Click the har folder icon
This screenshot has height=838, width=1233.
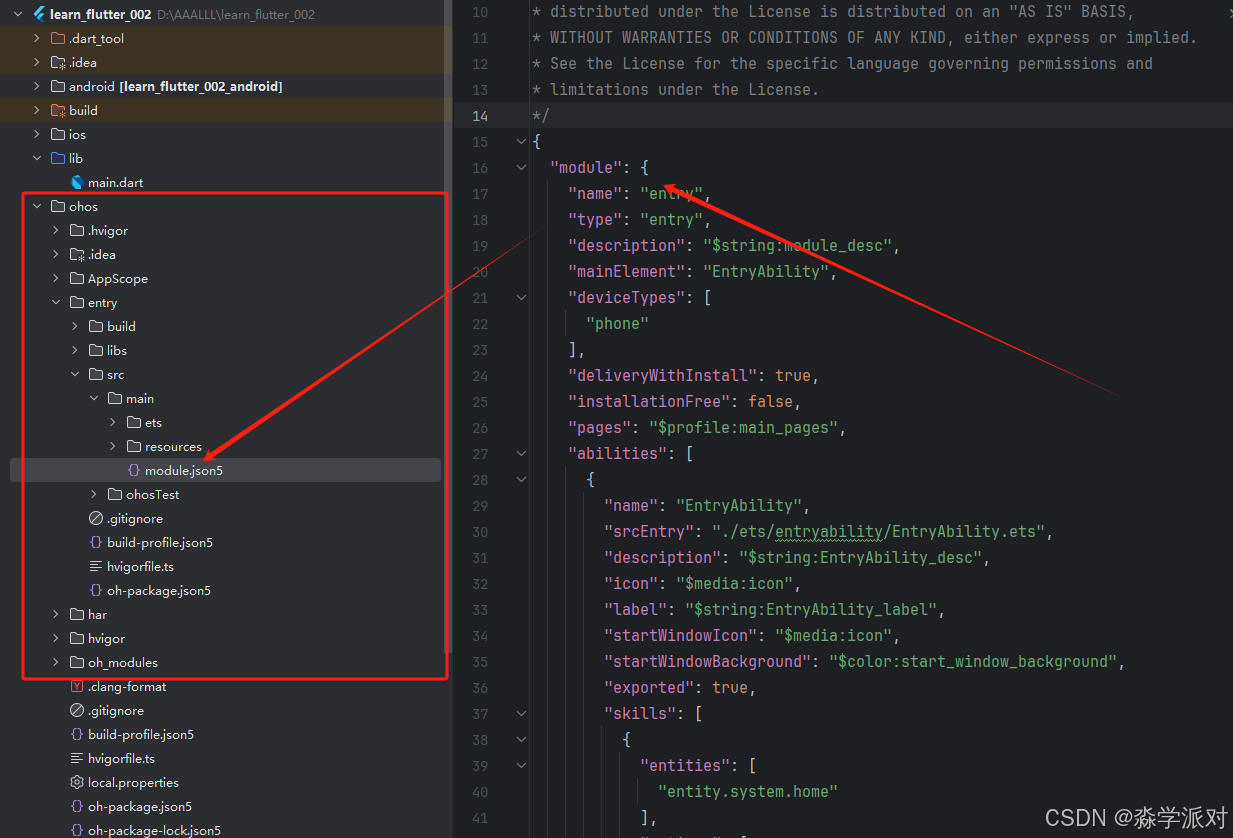coord(77,614)
